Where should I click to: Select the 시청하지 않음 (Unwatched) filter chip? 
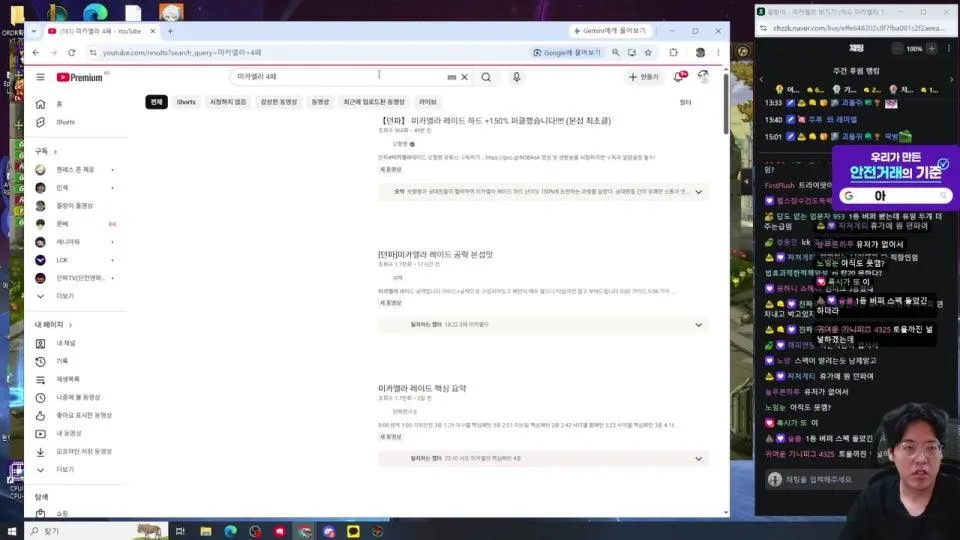tap(228, 102)
